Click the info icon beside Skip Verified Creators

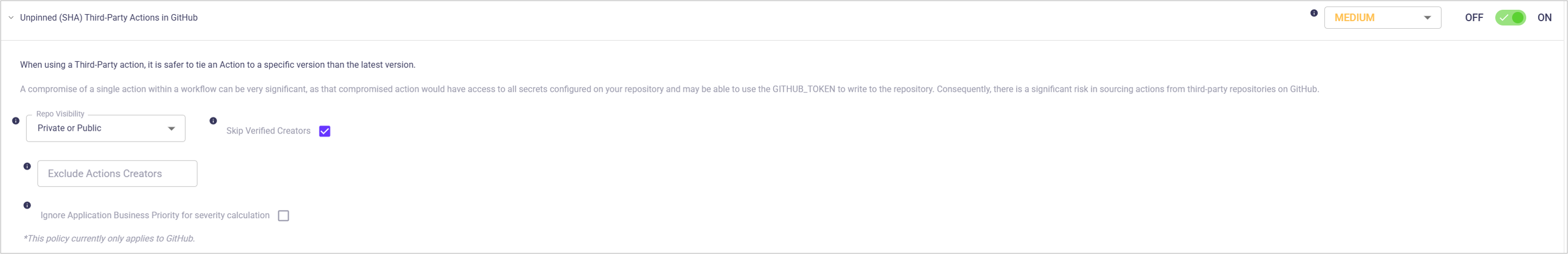213,121
